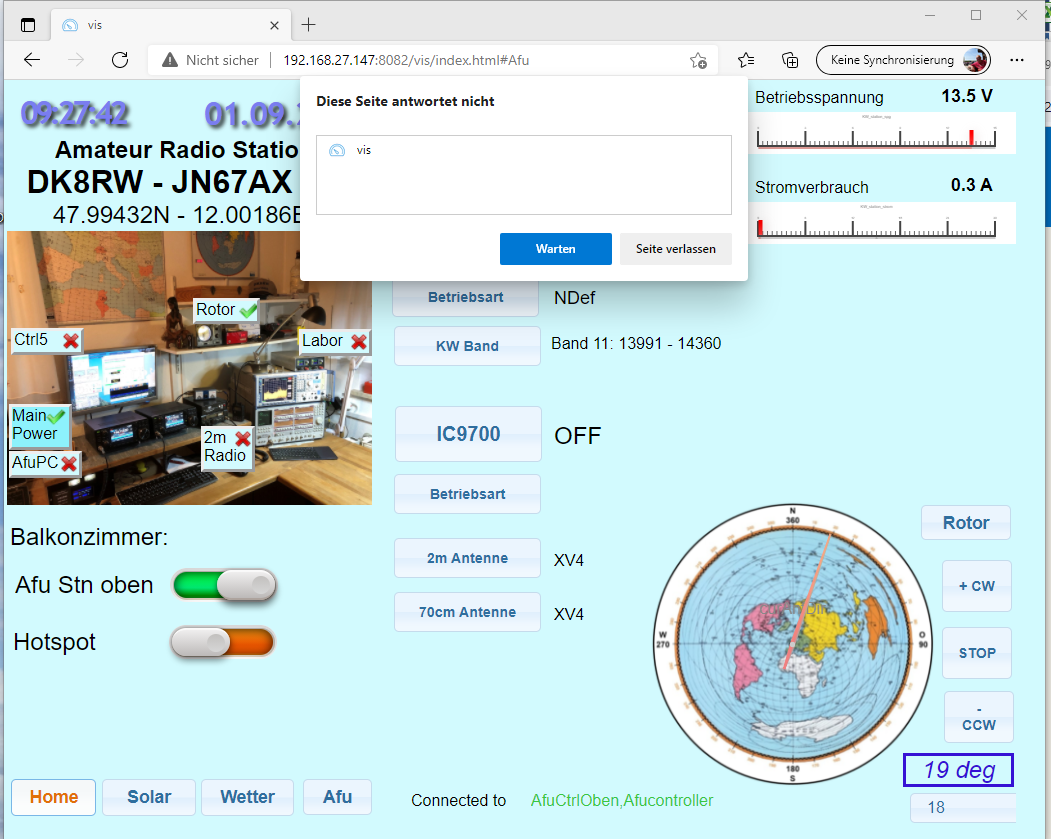The width and height of the screenshot is (1051, 839).
Task: Click the '19 deg' heading display
Action: pyautogui.click(x=959, y=770)
